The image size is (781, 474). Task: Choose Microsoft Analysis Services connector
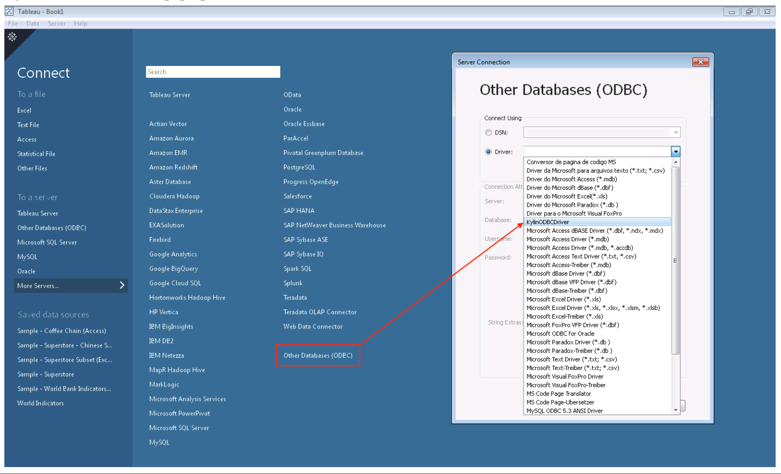tap(188, 398)
